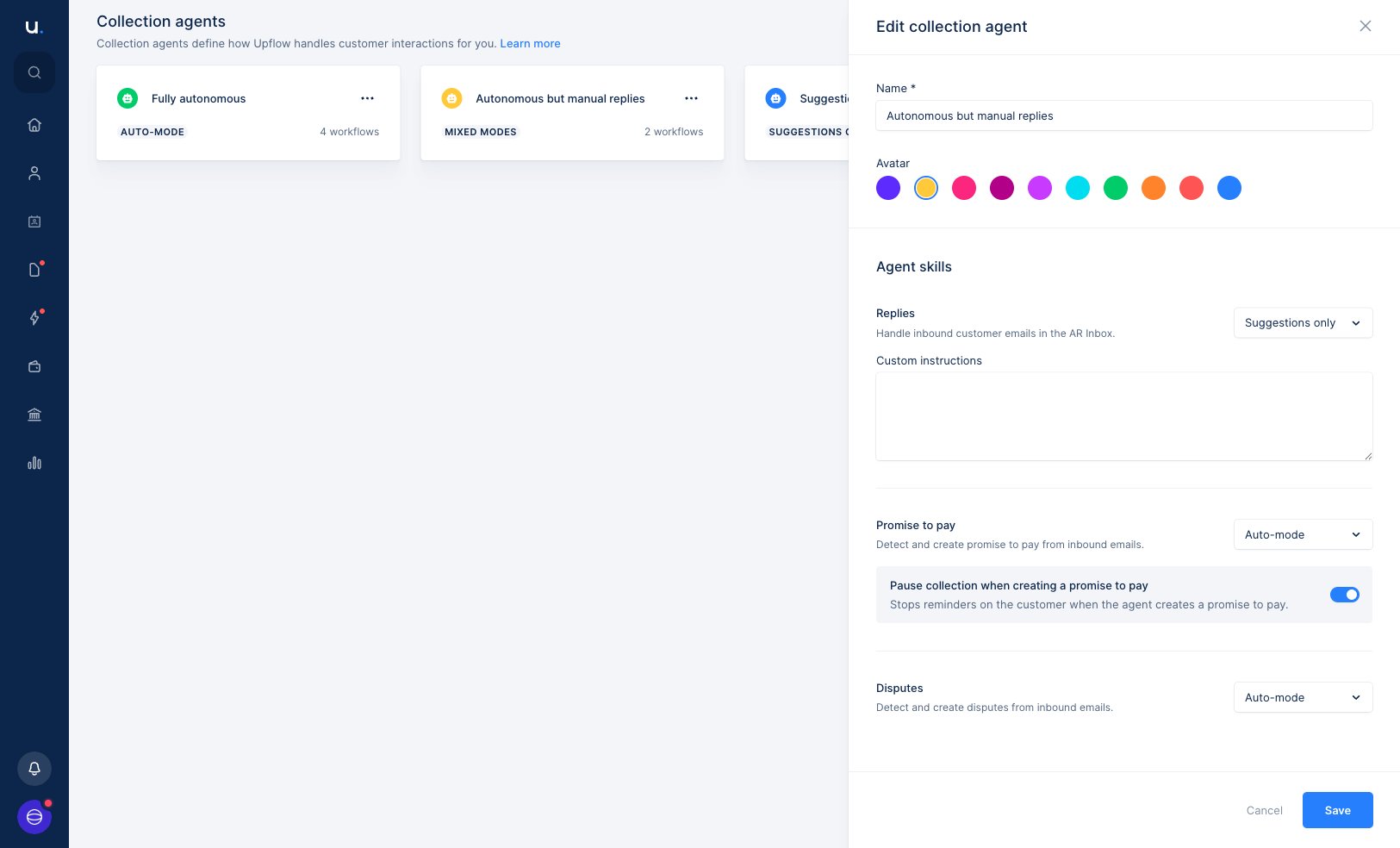Select the cyan avatar color
Viewport: 1400px width, 848px height.
(1078, 188)
